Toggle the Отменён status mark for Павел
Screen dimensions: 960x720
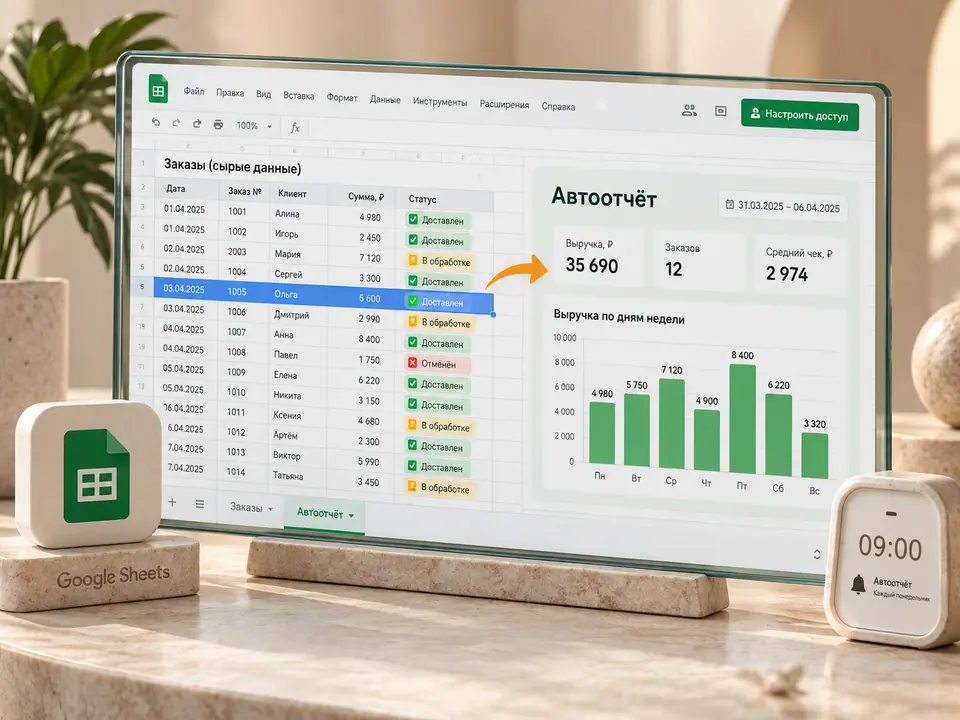(x=412, y=363)
